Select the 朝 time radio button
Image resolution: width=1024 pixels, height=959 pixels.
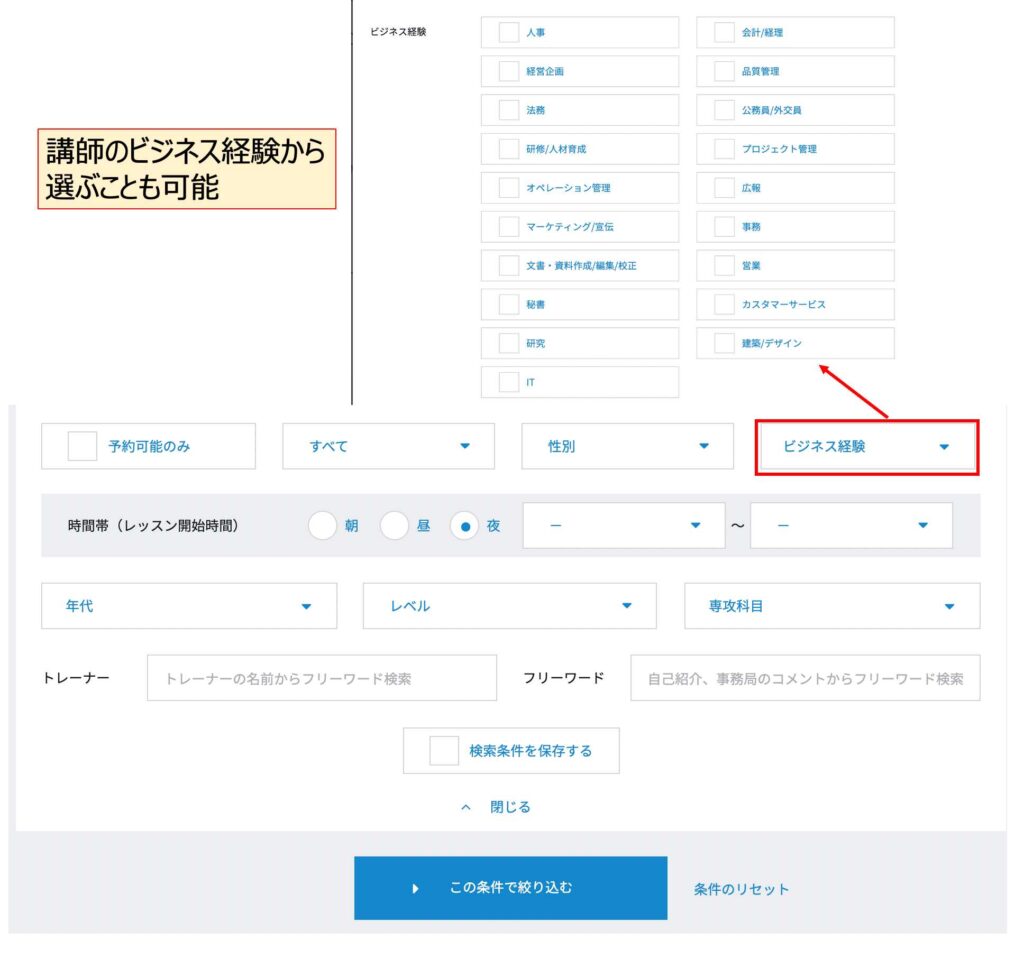point(322,525)
